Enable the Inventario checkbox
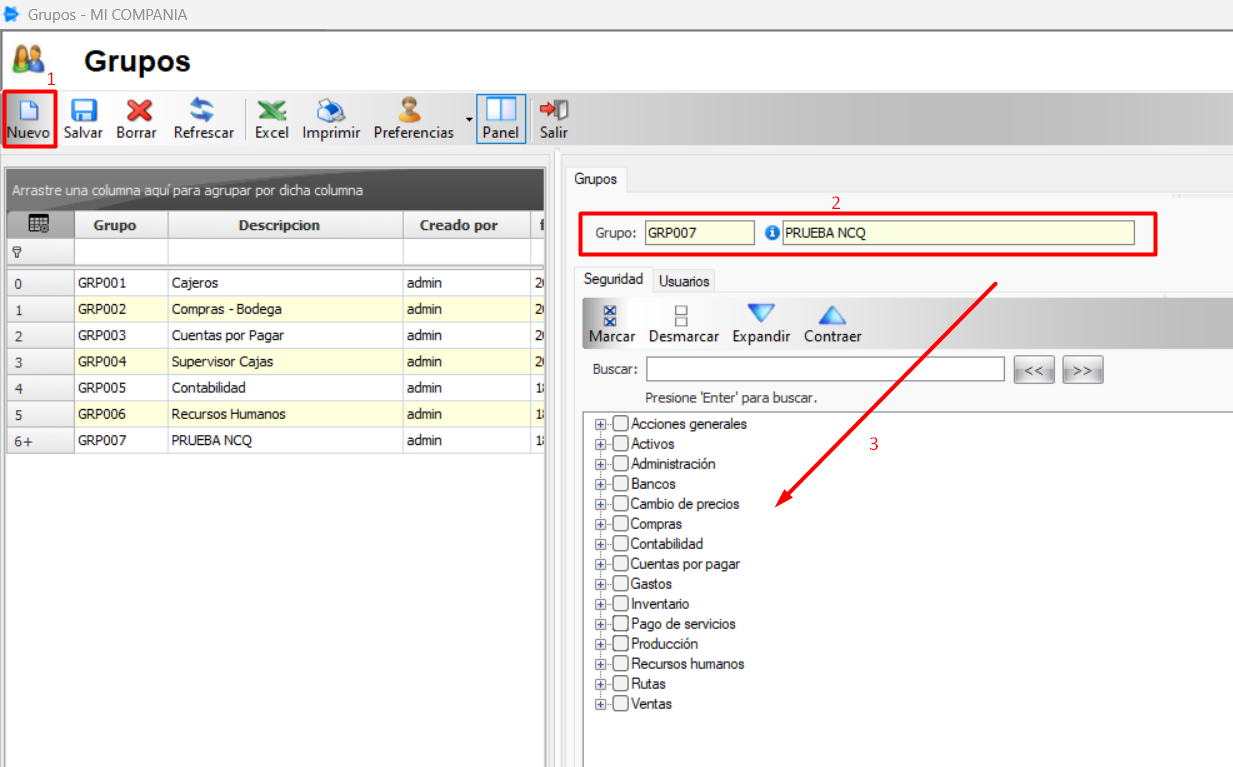Image resolution: width=1233 pixels, height=767 pixels. pyautogui.click(x=621, y=604)
